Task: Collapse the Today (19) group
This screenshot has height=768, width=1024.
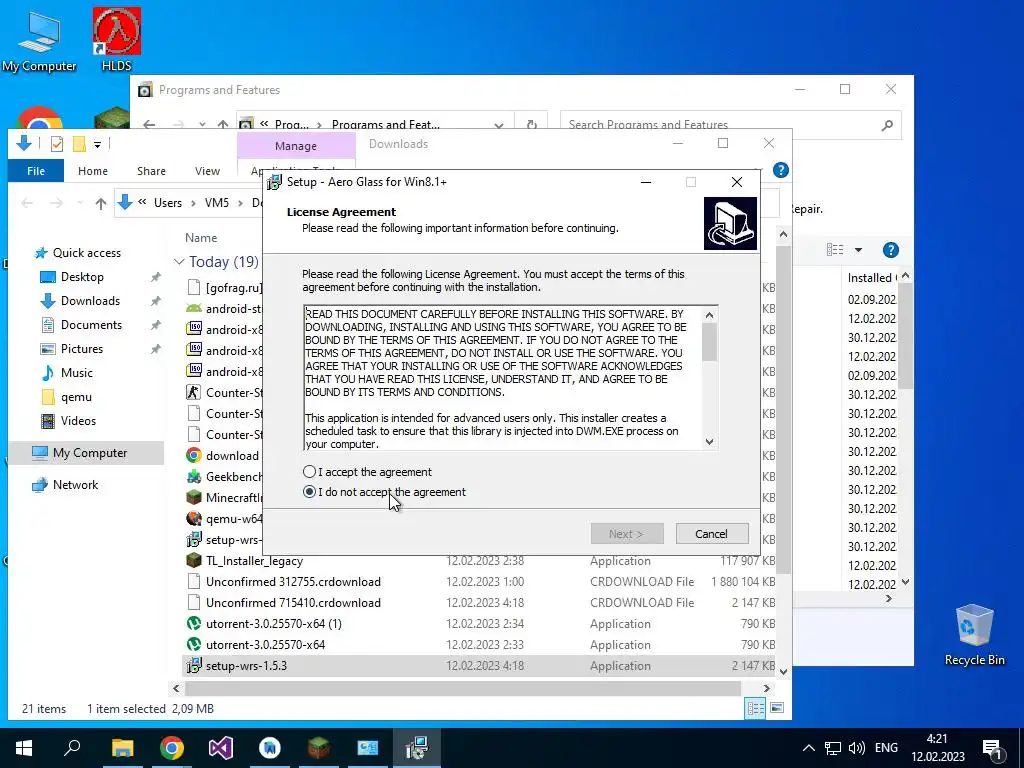Action: tap(179, 262)
